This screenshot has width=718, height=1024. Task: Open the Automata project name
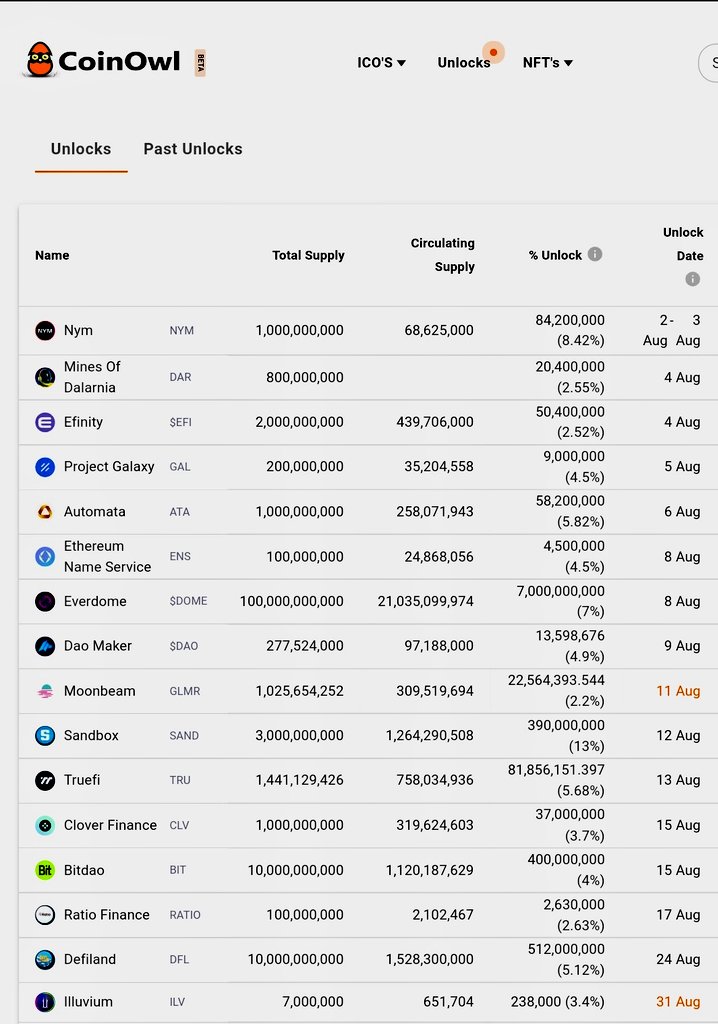click(95, 512)
